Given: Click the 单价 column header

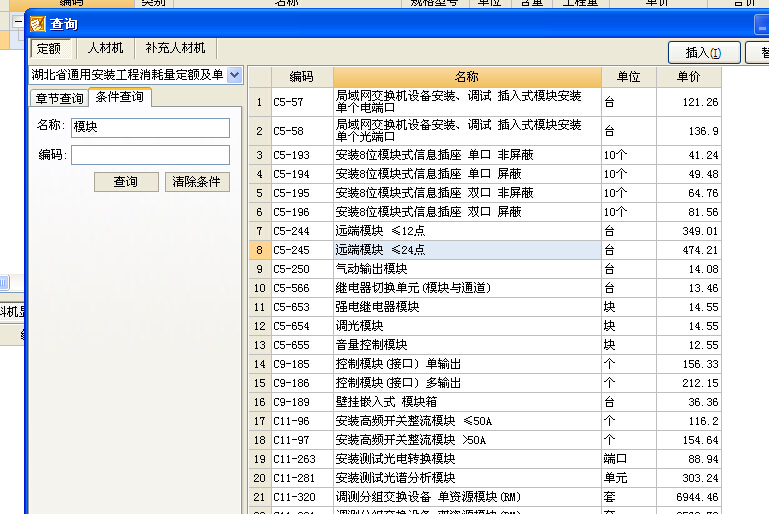Looking at the screenshot, I should pos(689,77).
